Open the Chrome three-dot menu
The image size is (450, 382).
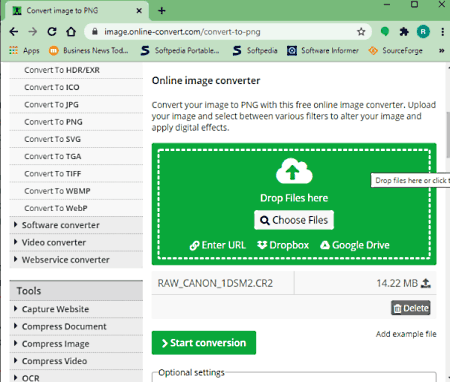442,32
